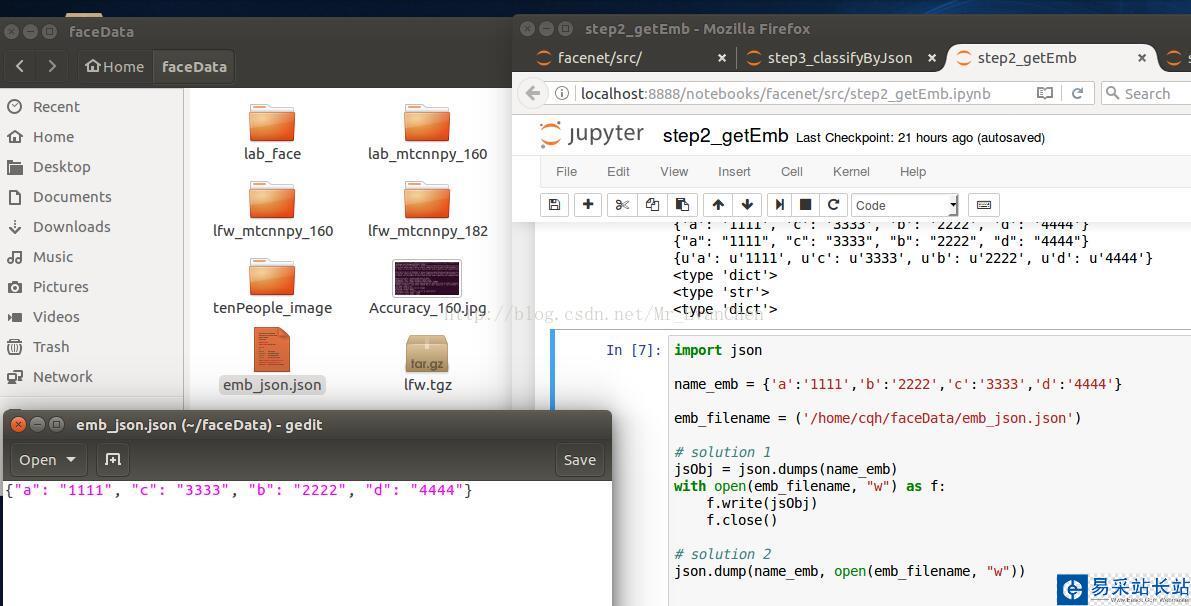1191x606 pixels.
Task: Select the lfw_mtcnnpy_160 folder
Action: (x=273, y=210)
